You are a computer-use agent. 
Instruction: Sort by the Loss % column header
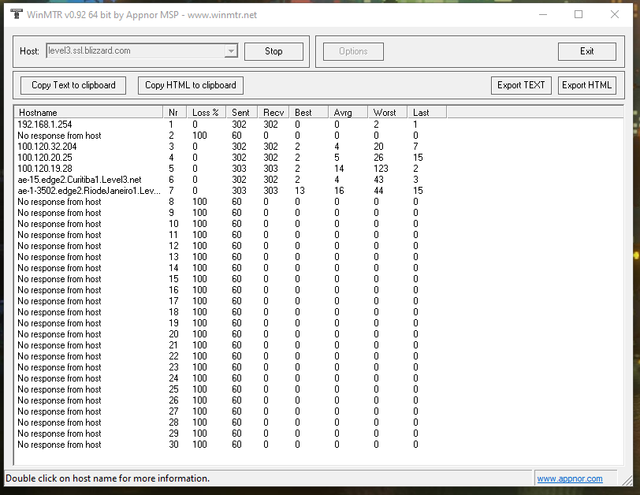point(206,112)
